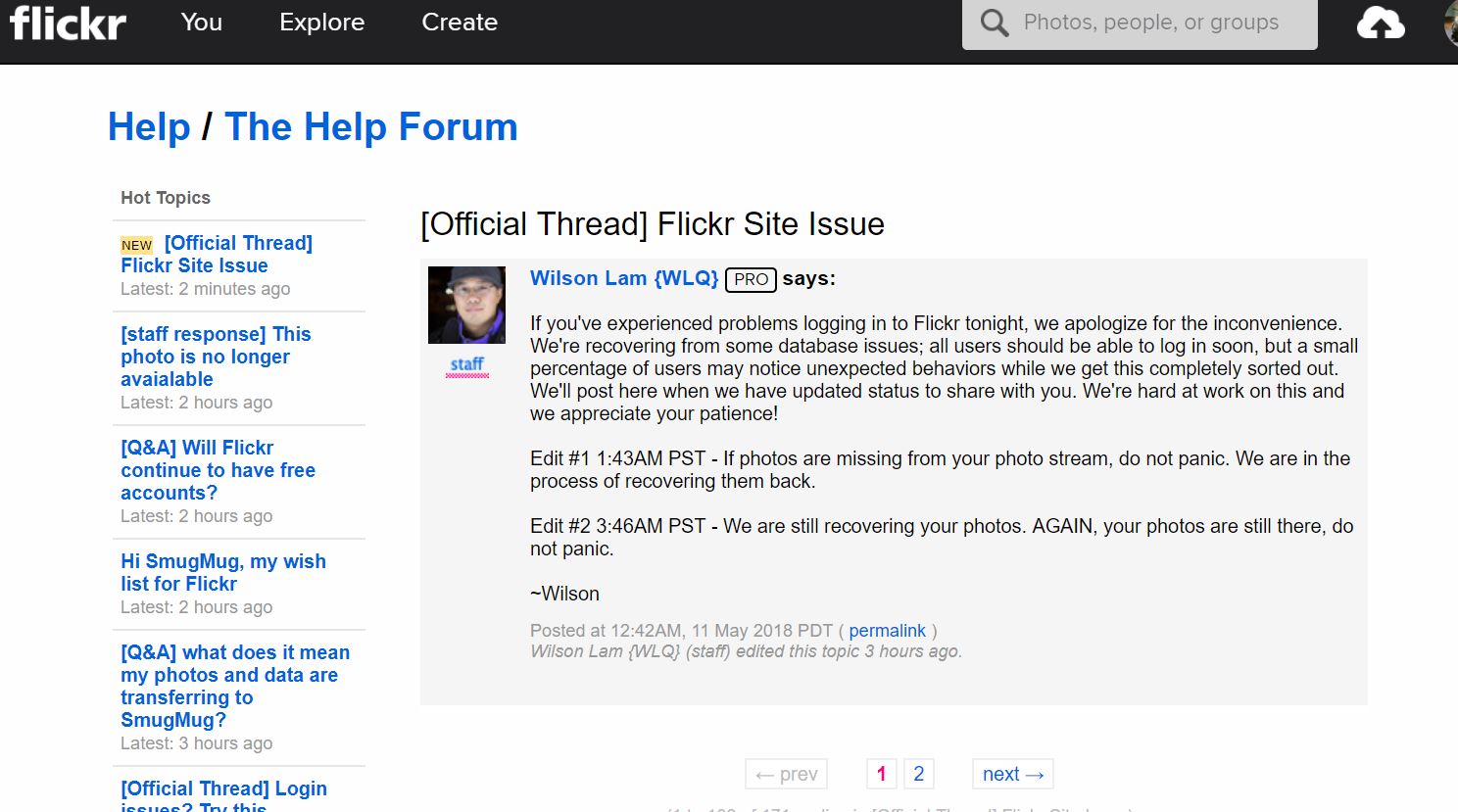
Task: Click the pink staff badge
Action: pos(467,366)
